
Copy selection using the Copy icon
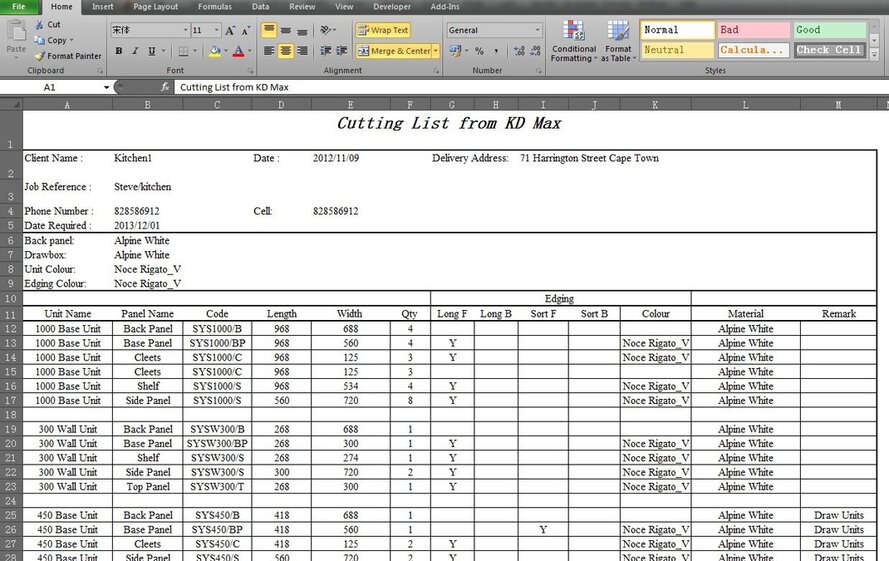click(39, 40)
